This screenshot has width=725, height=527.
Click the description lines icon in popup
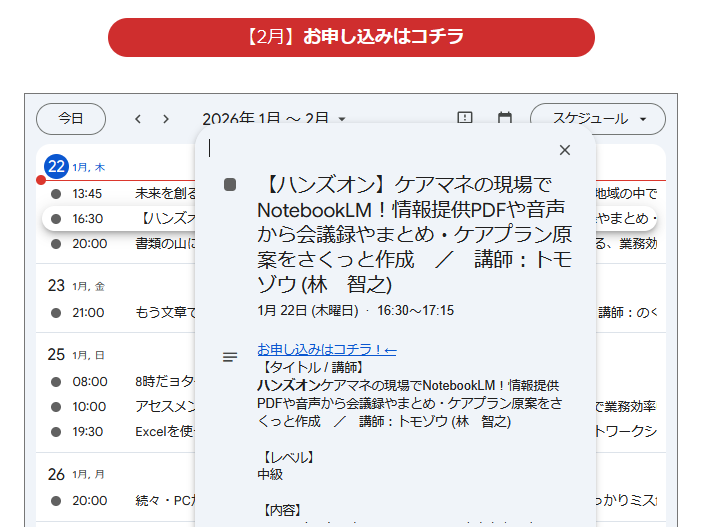point(230,357)
